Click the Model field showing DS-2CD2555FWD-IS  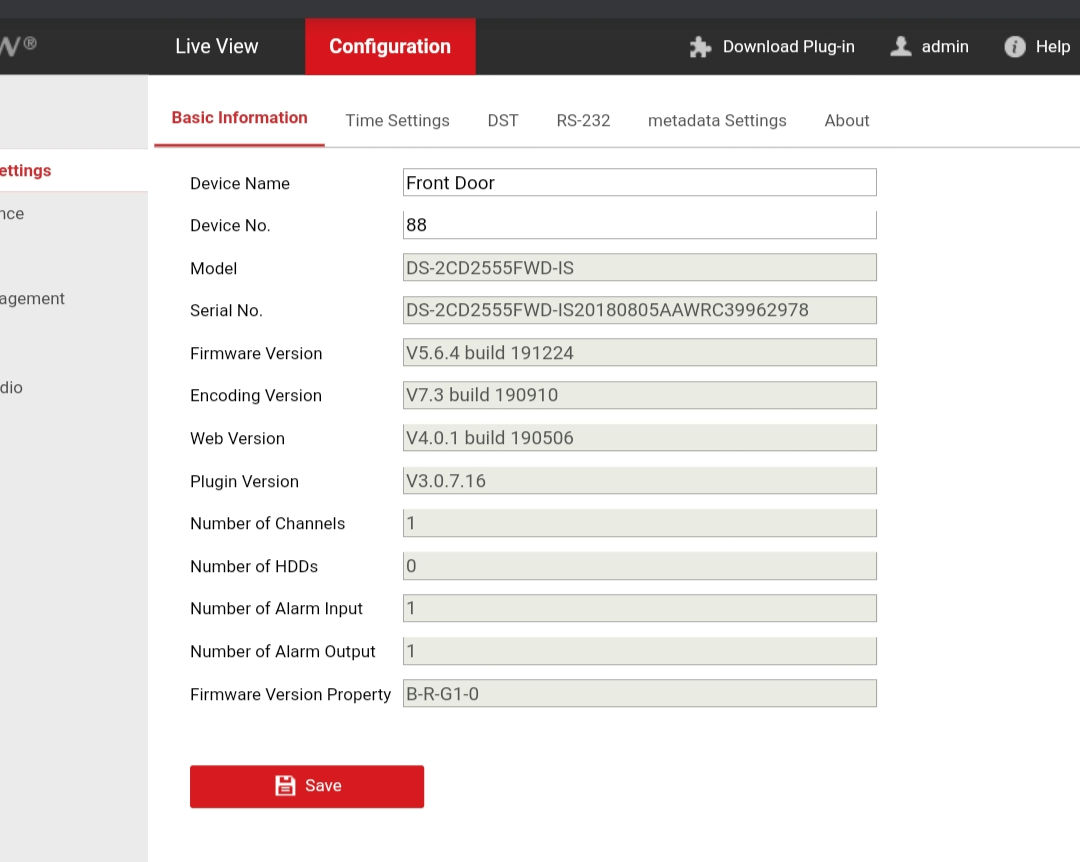pyautogui.click(x=639, y=268)
